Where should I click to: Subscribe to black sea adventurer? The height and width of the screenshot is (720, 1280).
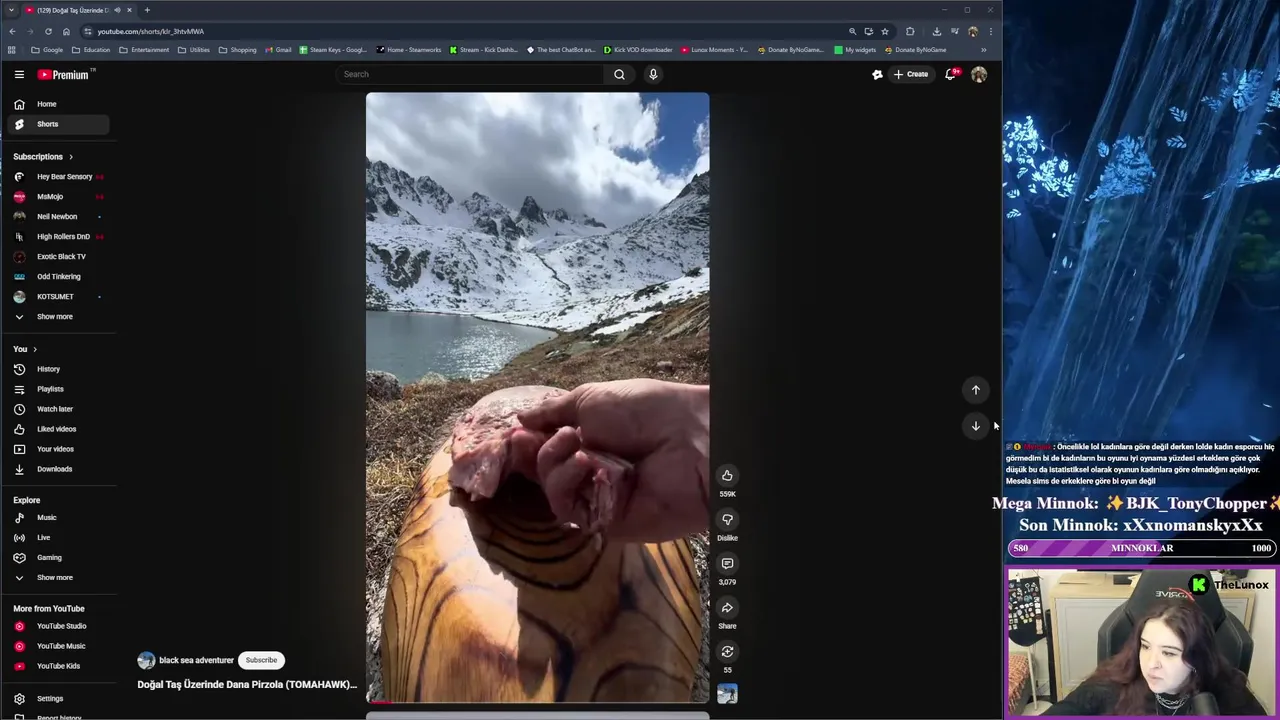tap(261, 660)
